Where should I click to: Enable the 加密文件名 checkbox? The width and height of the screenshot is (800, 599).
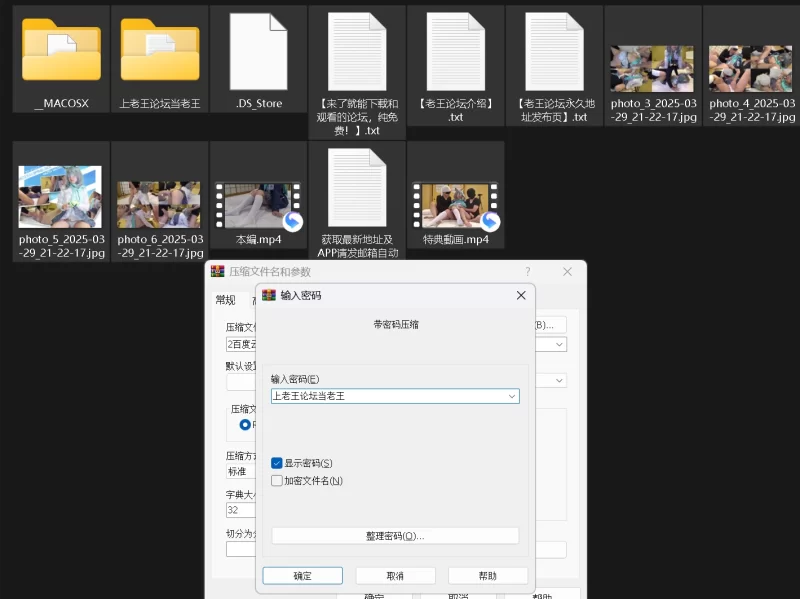click(277, 480)
